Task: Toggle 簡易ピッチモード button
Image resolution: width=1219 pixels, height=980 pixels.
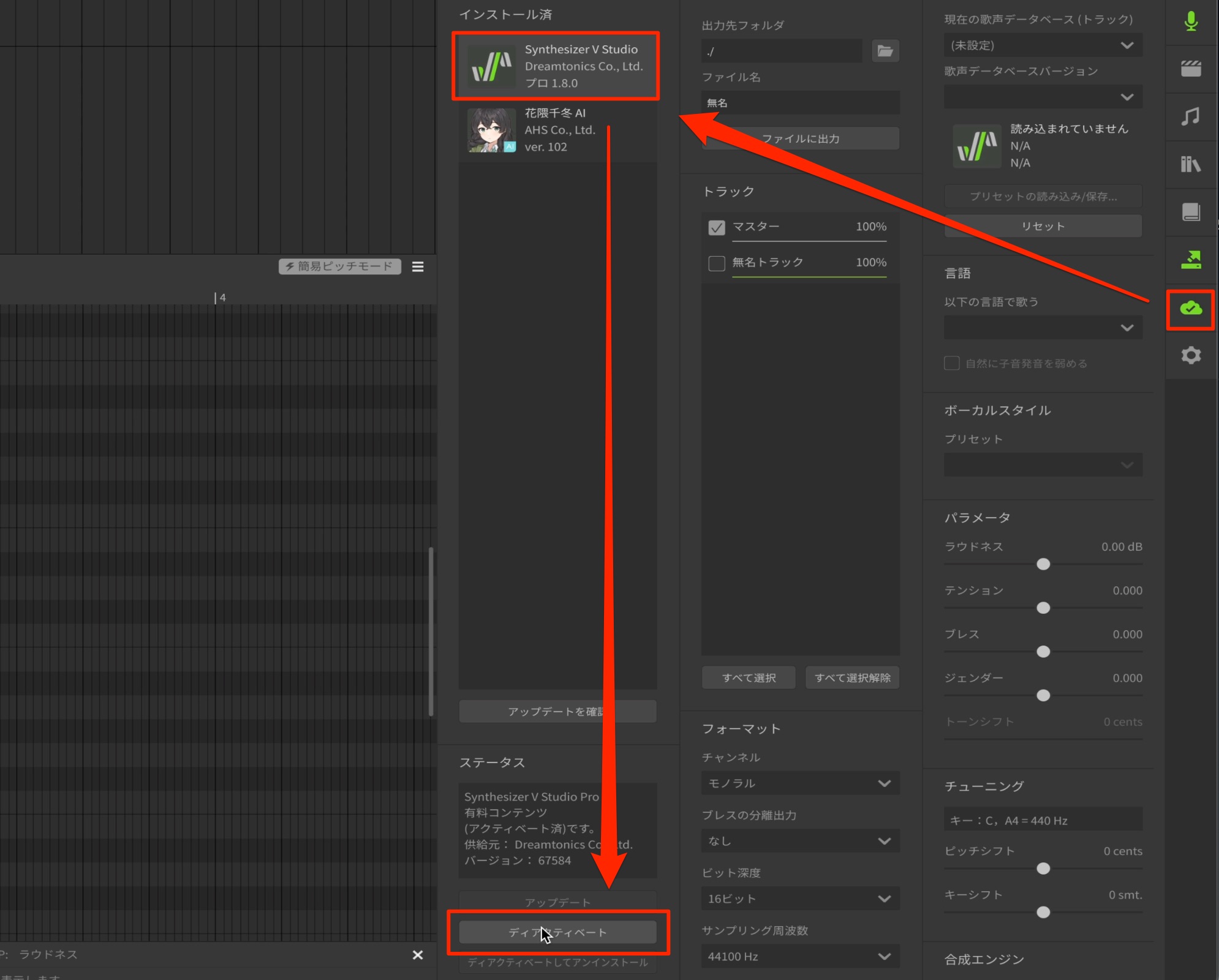Action: pos(340,266)
